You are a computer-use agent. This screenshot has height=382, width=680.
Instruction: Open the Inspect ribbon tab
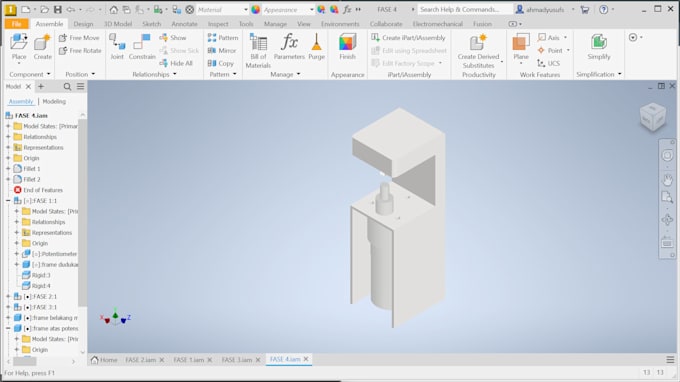[218, 24]
